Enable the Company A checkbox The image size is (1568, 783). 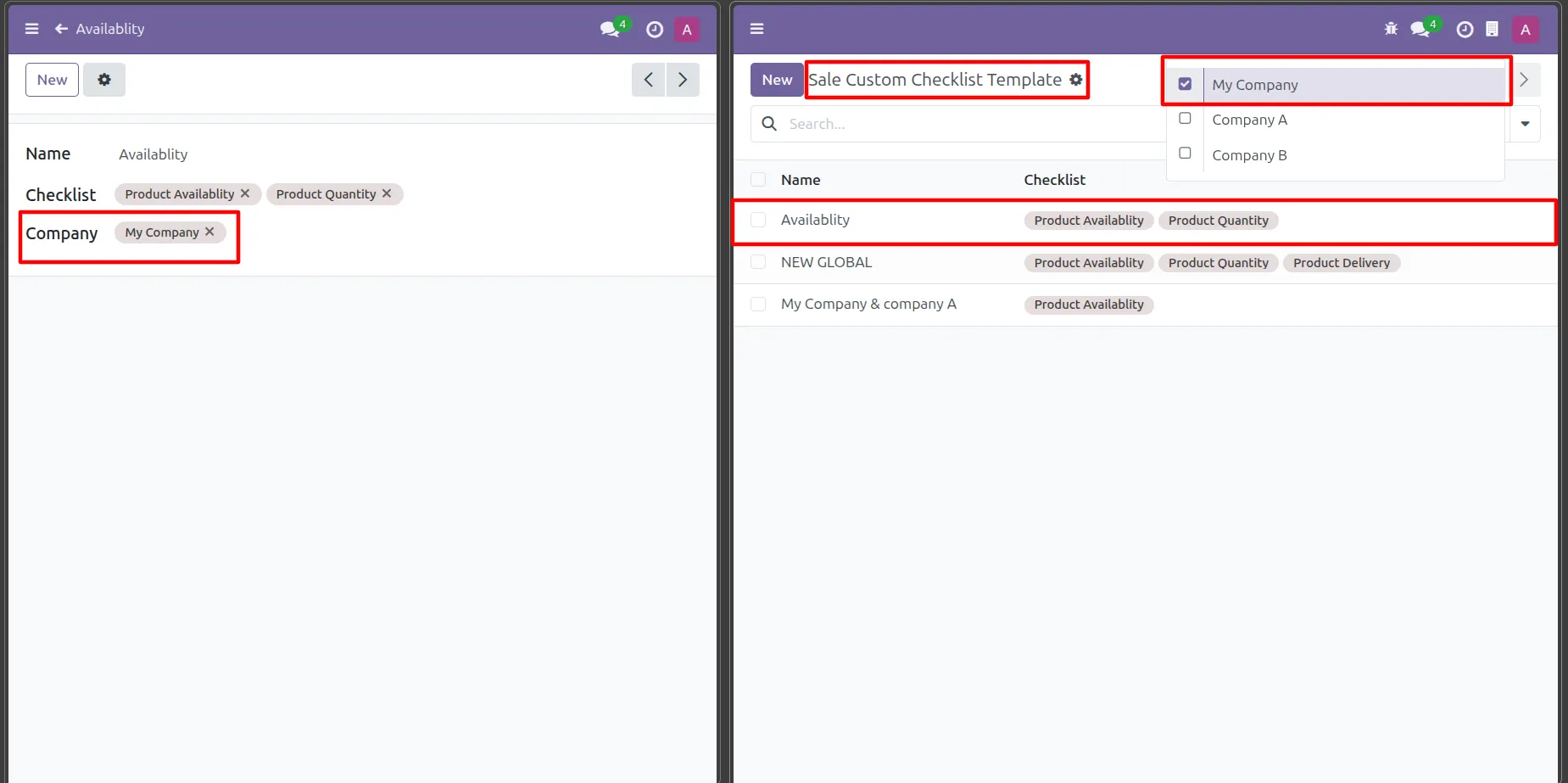click(x=1185, y=119)
